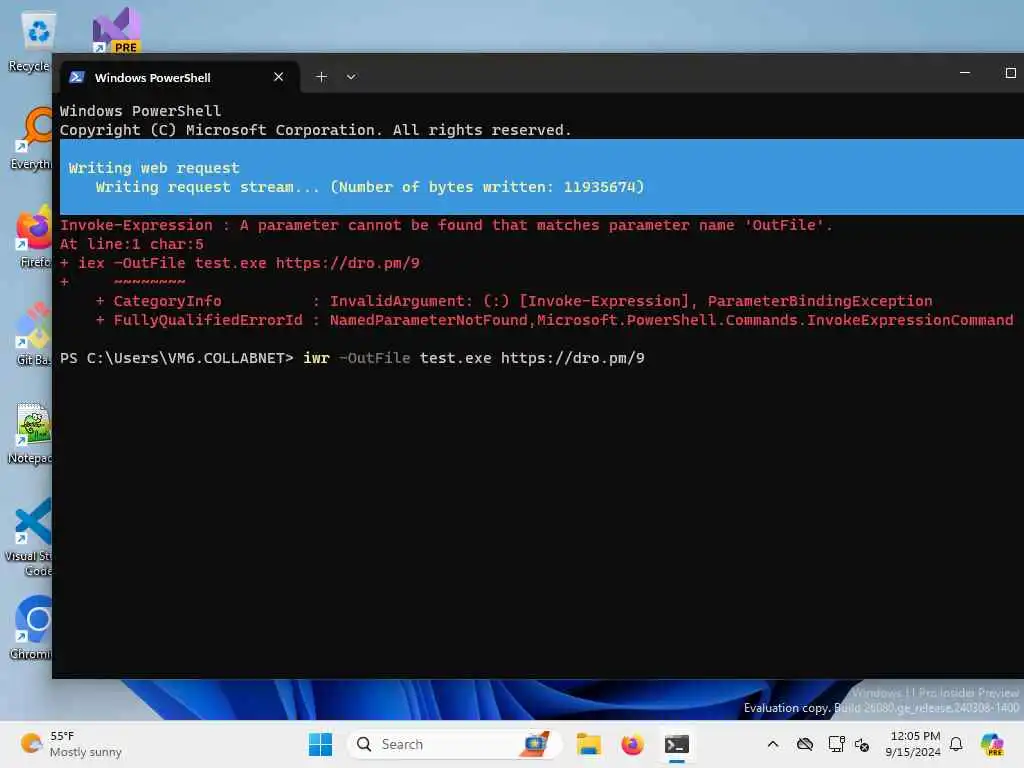Maximize the terminal window

point(1010,73)
